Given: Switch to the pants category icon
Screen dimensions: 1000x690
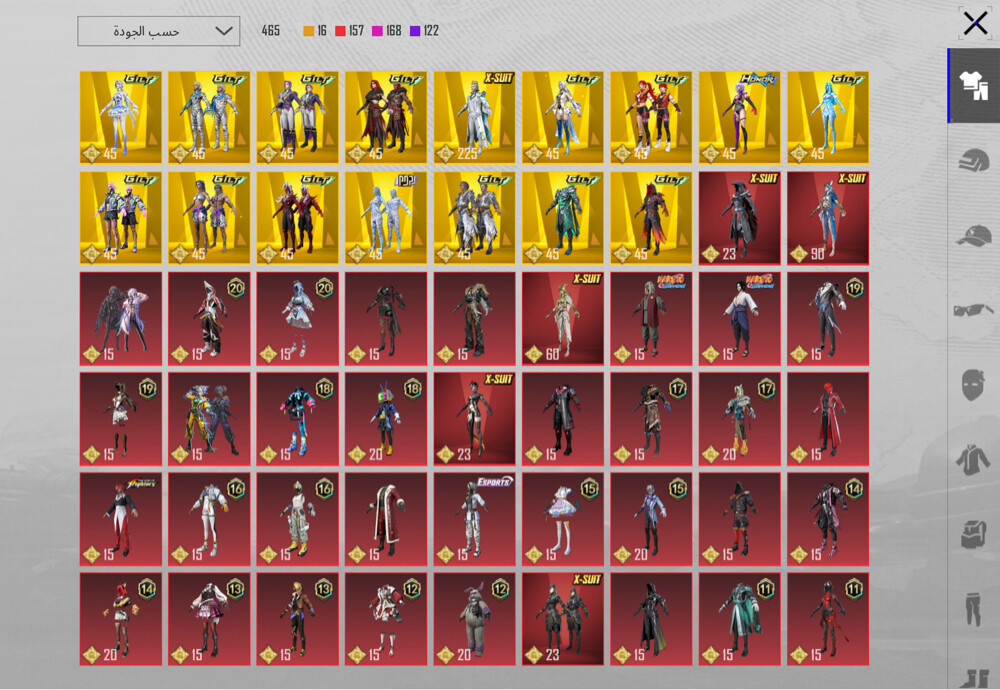Looking at the screenshot, I should [x=973, y=609].
